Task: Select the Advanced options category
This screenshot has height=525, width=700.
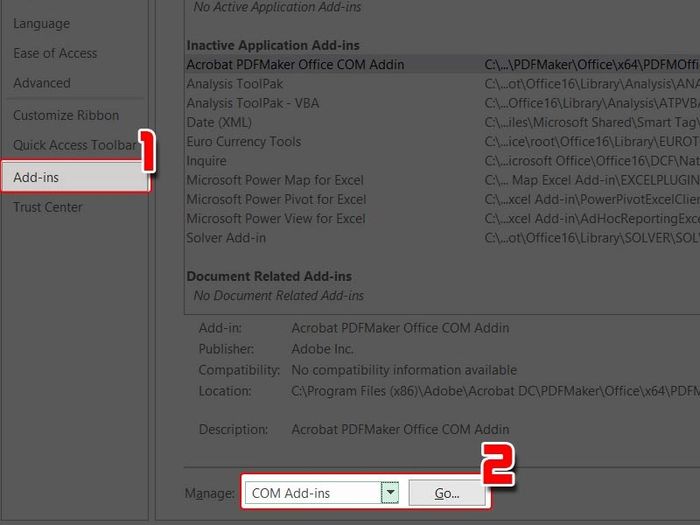Action: tap(42, 83)
